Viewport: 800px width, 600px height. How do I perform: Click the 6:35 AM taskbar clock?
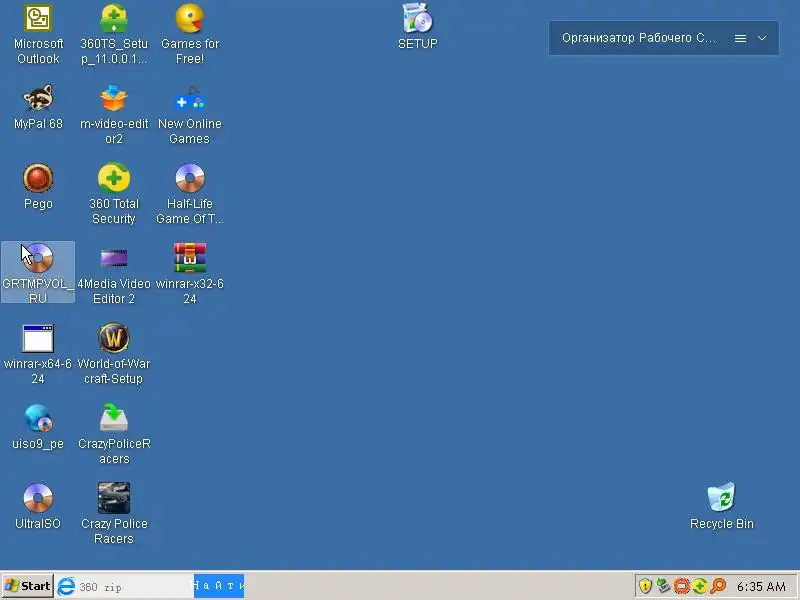(x=761, y=587)
